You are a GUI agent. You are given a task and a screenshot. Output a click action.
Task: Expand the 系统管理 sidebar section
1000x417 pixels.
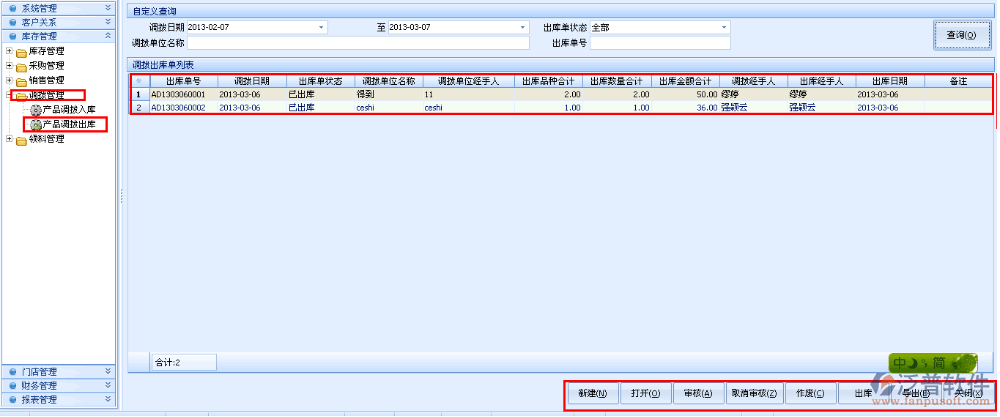coord(58,7)
